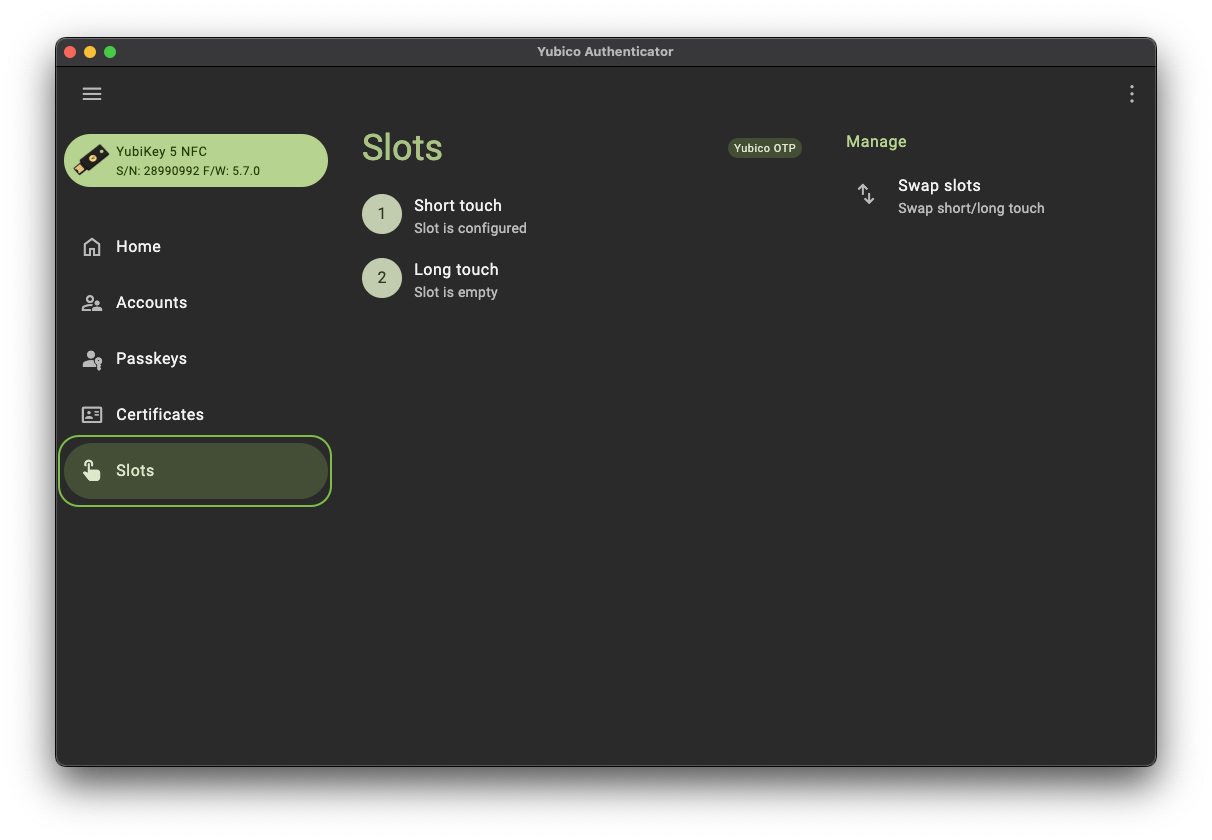Minimize window with yellow button

coord(90,52)
